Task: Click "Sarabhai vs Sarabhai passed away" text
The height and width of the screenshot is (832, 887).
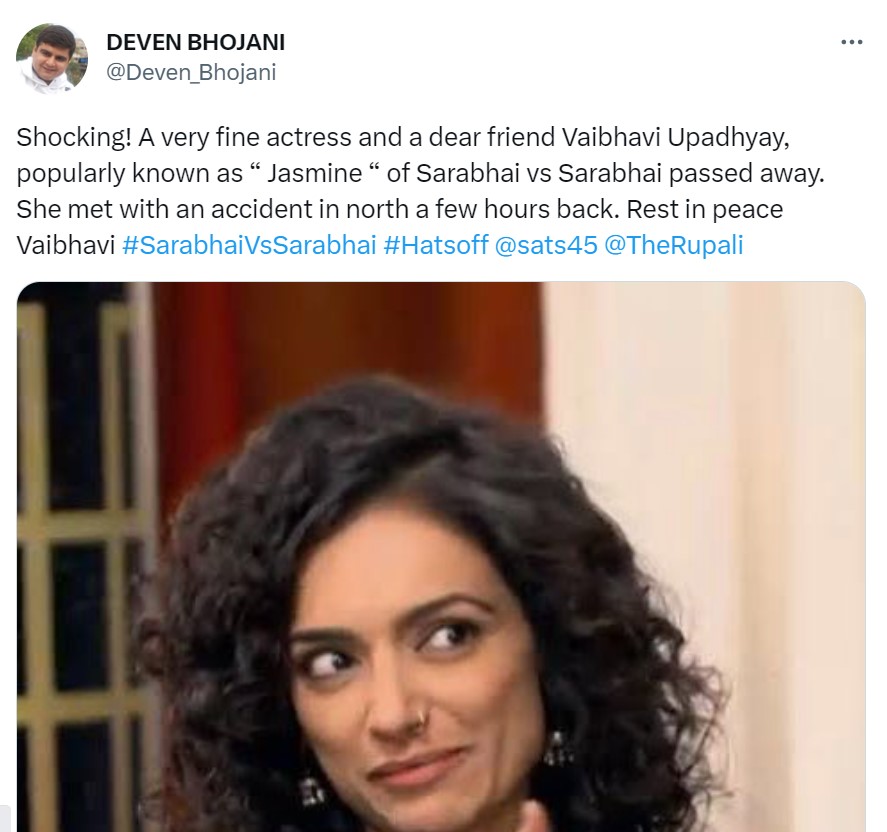Action: coord(621,173)
